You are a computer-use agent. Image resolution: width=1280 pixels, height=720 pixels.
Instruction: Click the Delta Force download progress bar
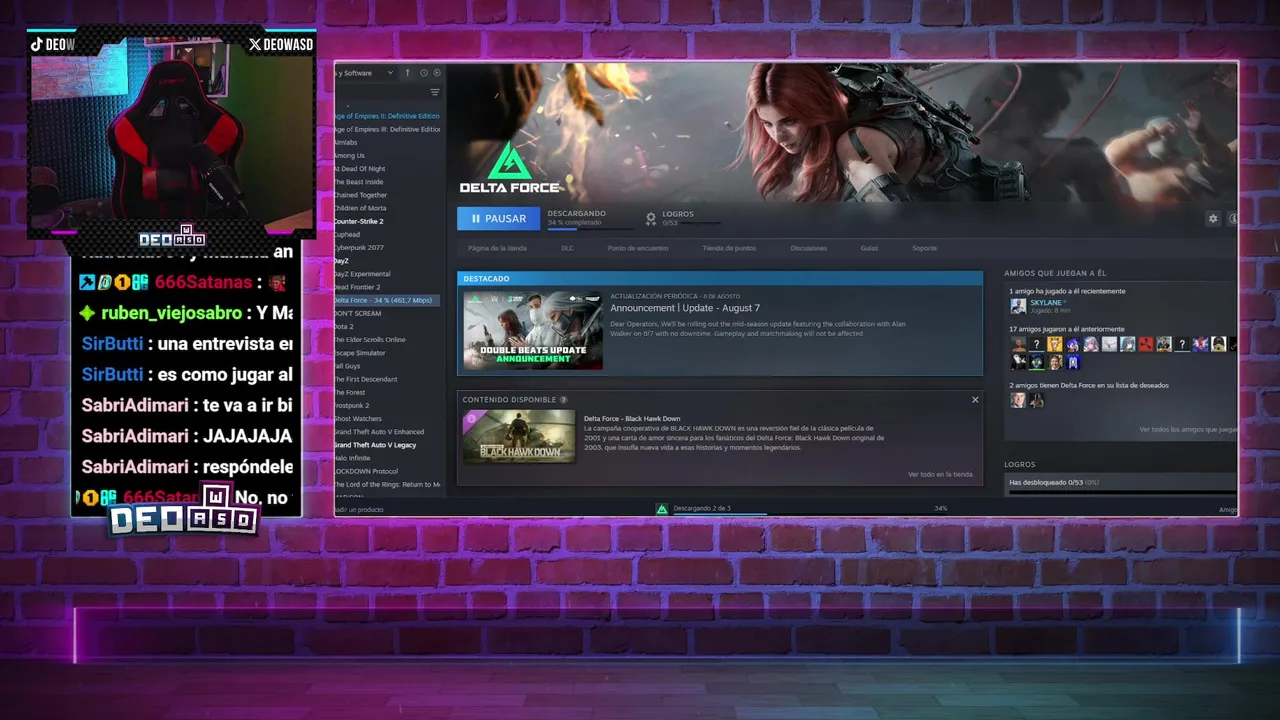[x=590, y=229]
